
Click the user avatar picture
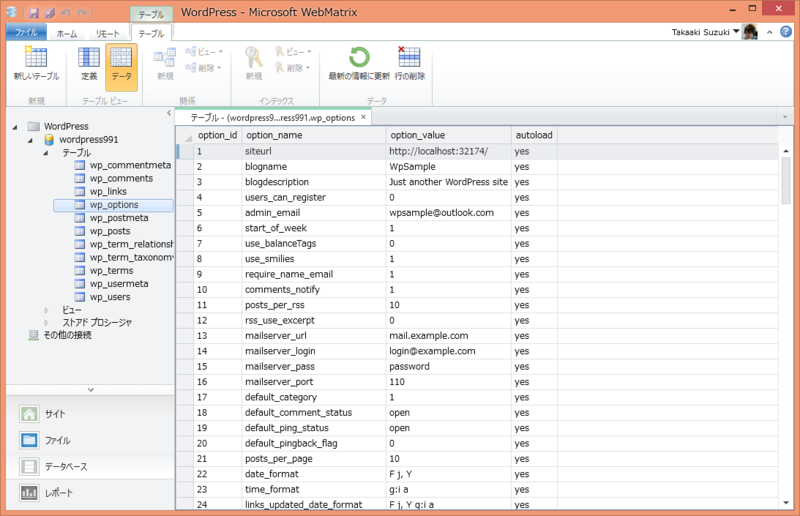point(750,32)
